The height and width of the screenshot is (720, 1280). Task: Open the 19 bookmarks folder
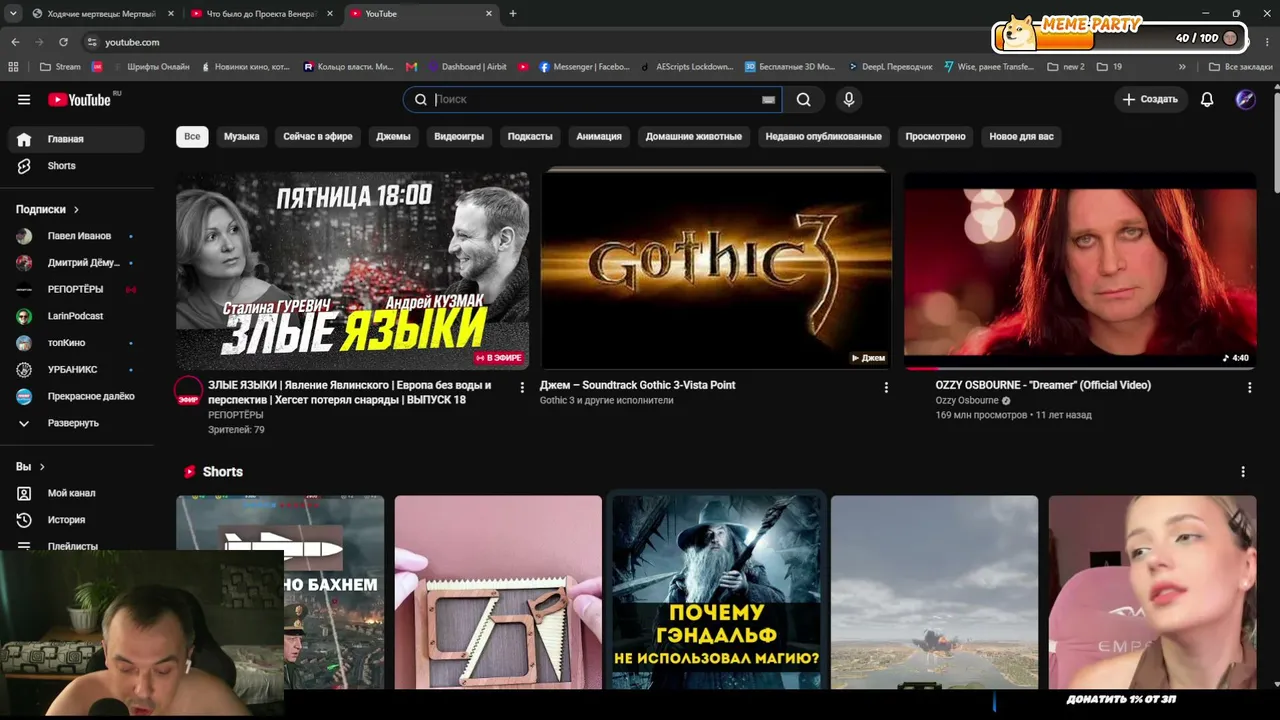pos(1109,67)
